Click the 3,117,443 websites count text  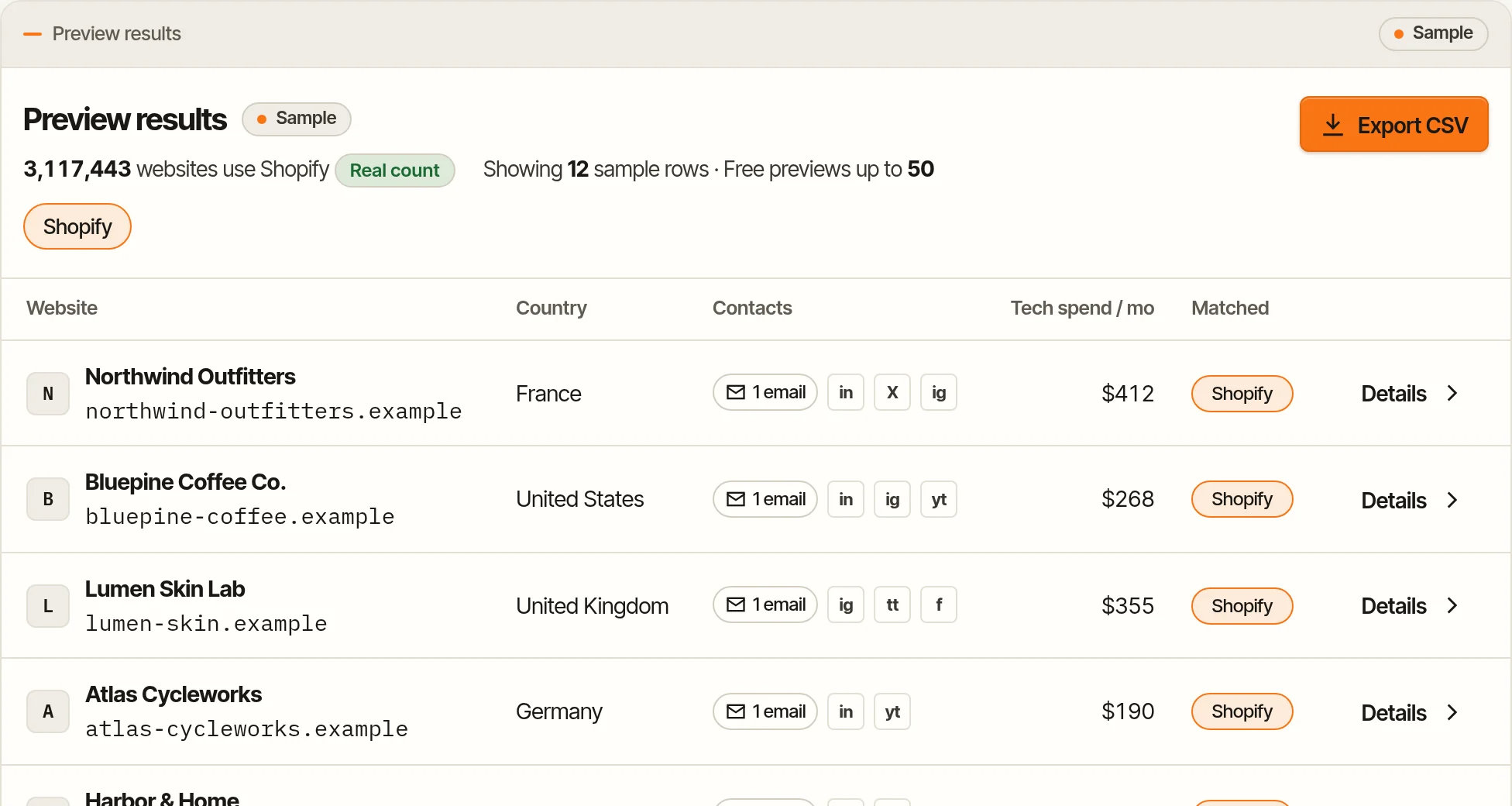(x=177, y=169)
